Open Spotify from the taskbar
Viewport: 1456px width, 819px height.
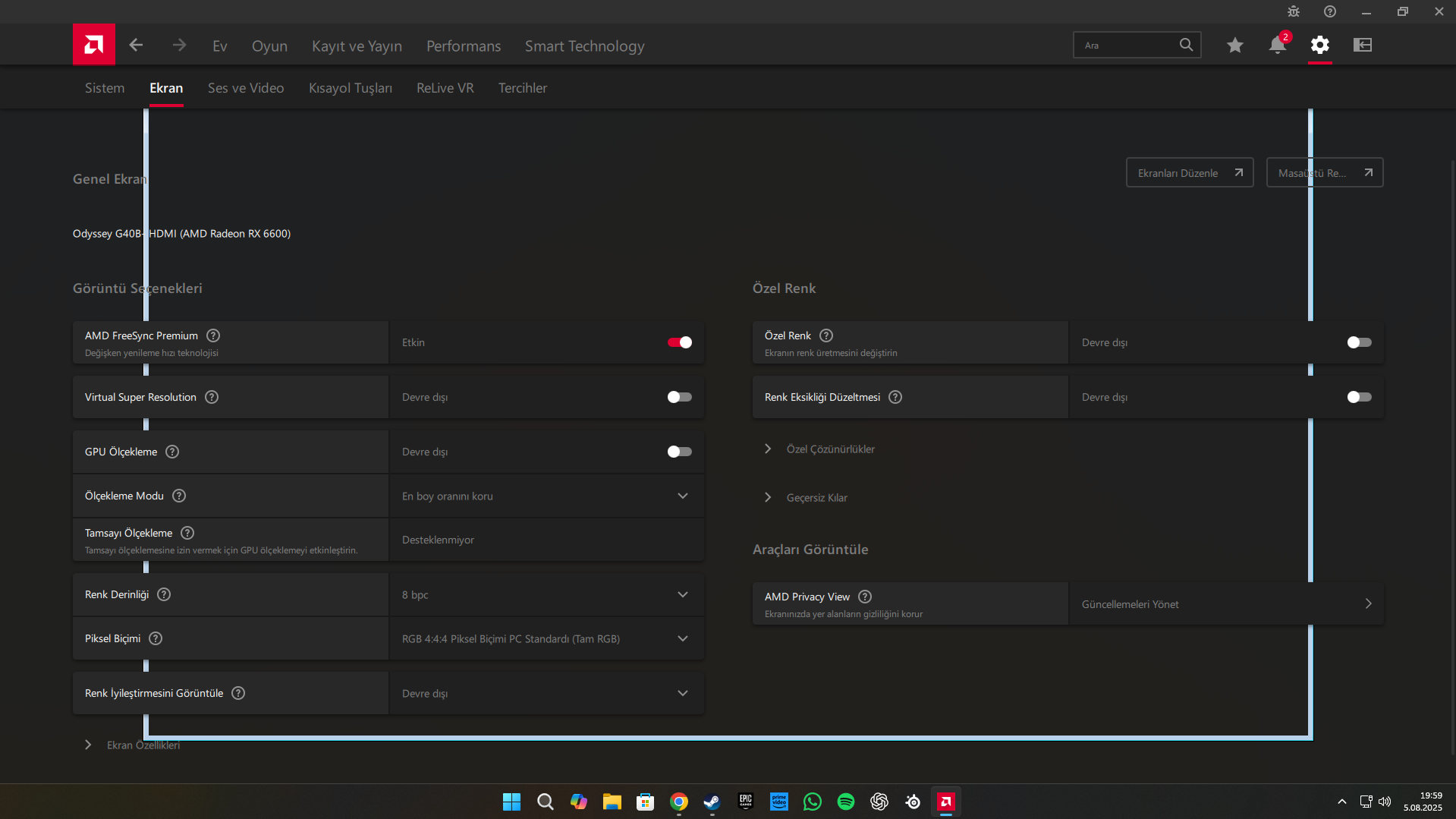[846, 802]
